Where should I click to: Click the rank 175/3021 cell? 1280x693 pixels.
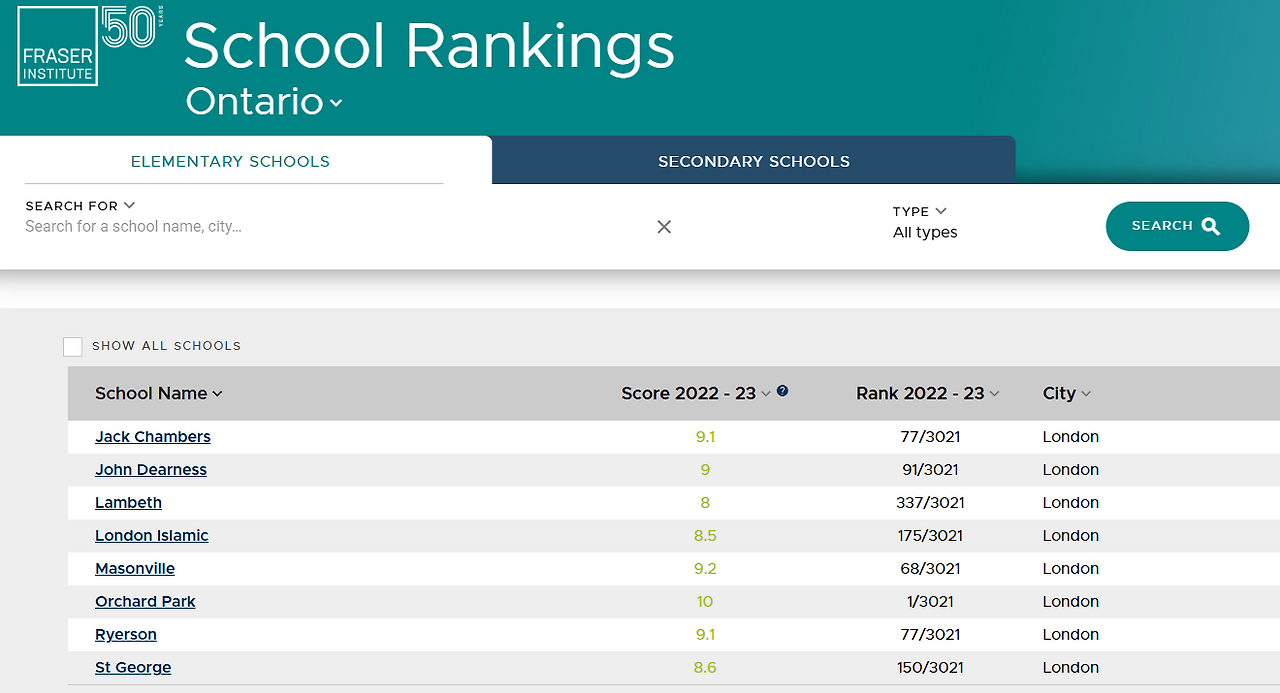(x=930, y=536)
